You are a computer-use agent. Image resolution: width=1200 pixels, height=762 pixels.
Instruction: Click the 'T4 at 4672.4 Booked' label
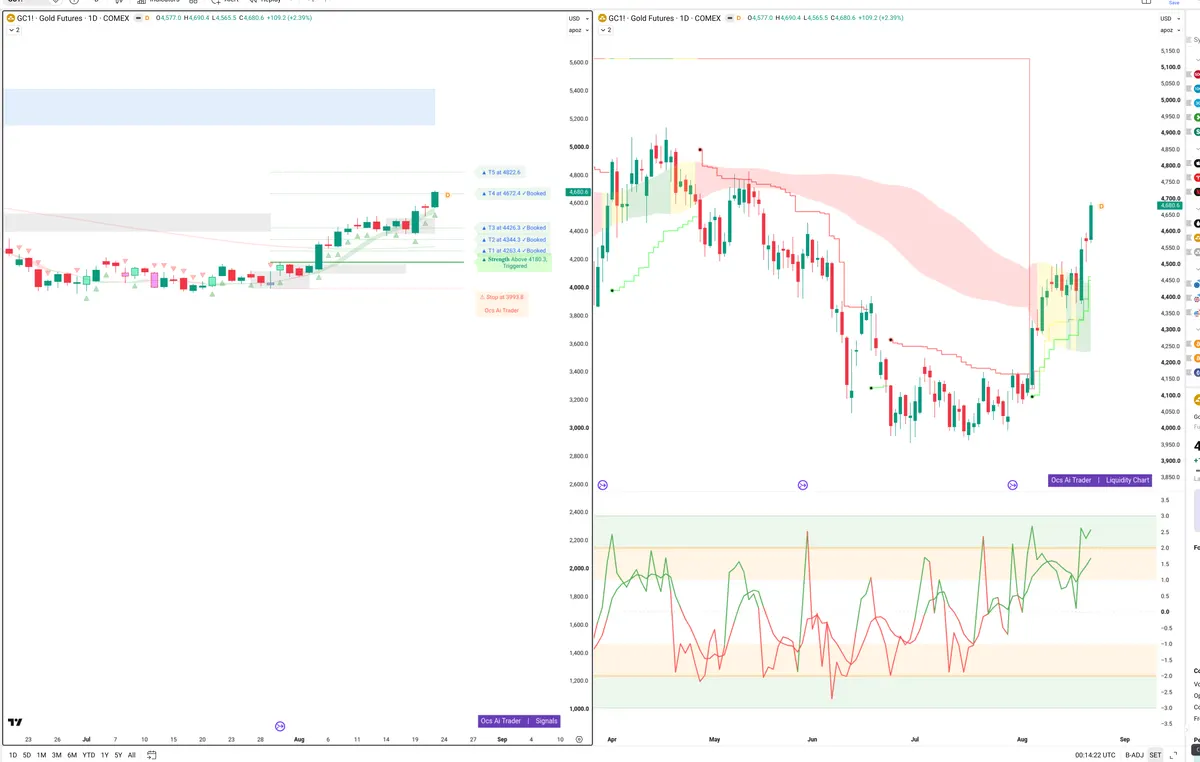coord(513,193)
